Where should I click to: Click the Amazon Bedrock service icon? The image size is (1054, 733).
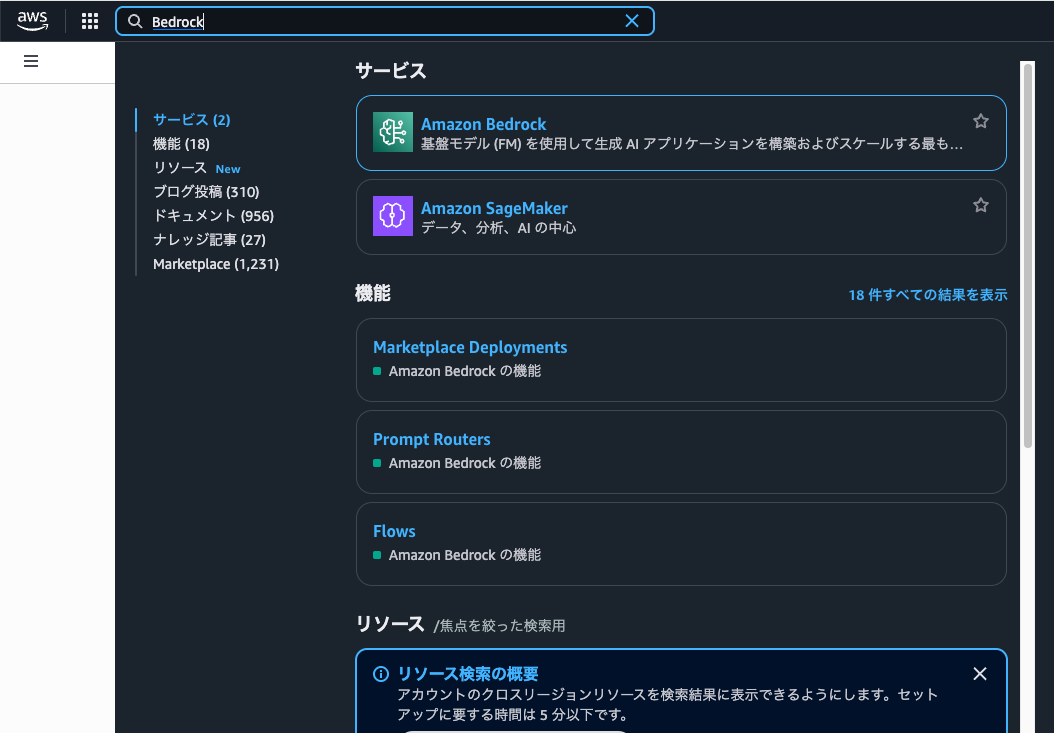392,132
